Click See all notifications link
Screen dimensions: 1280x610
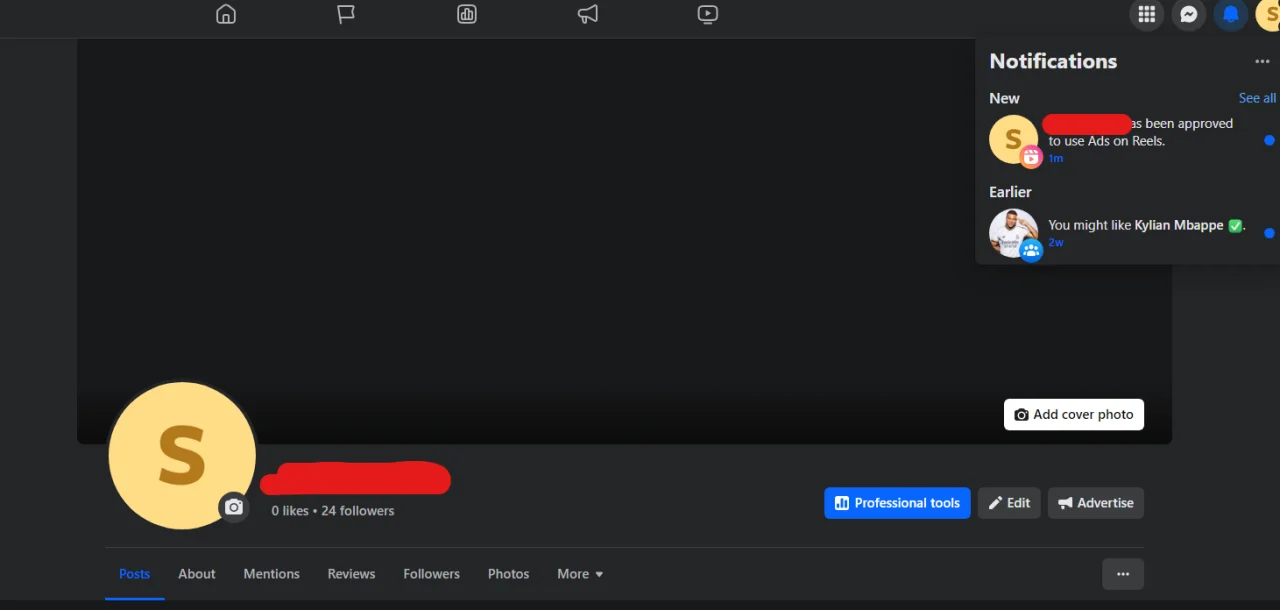coord(1257,98)
